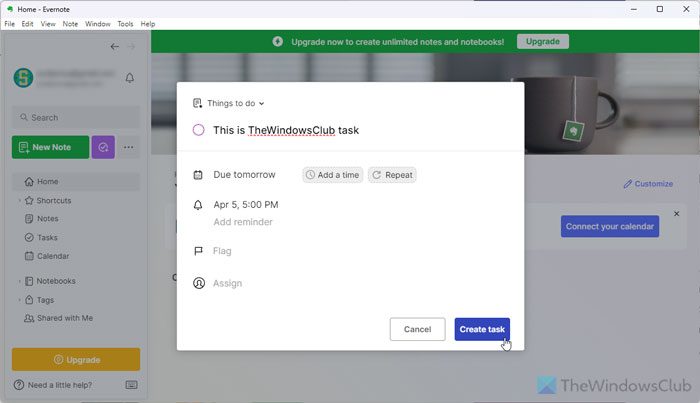Image resolution: width=700 pixels, height=403 pixels.
Task: Click the upgrade arrow icon in banner
Action: click(278, 42)
